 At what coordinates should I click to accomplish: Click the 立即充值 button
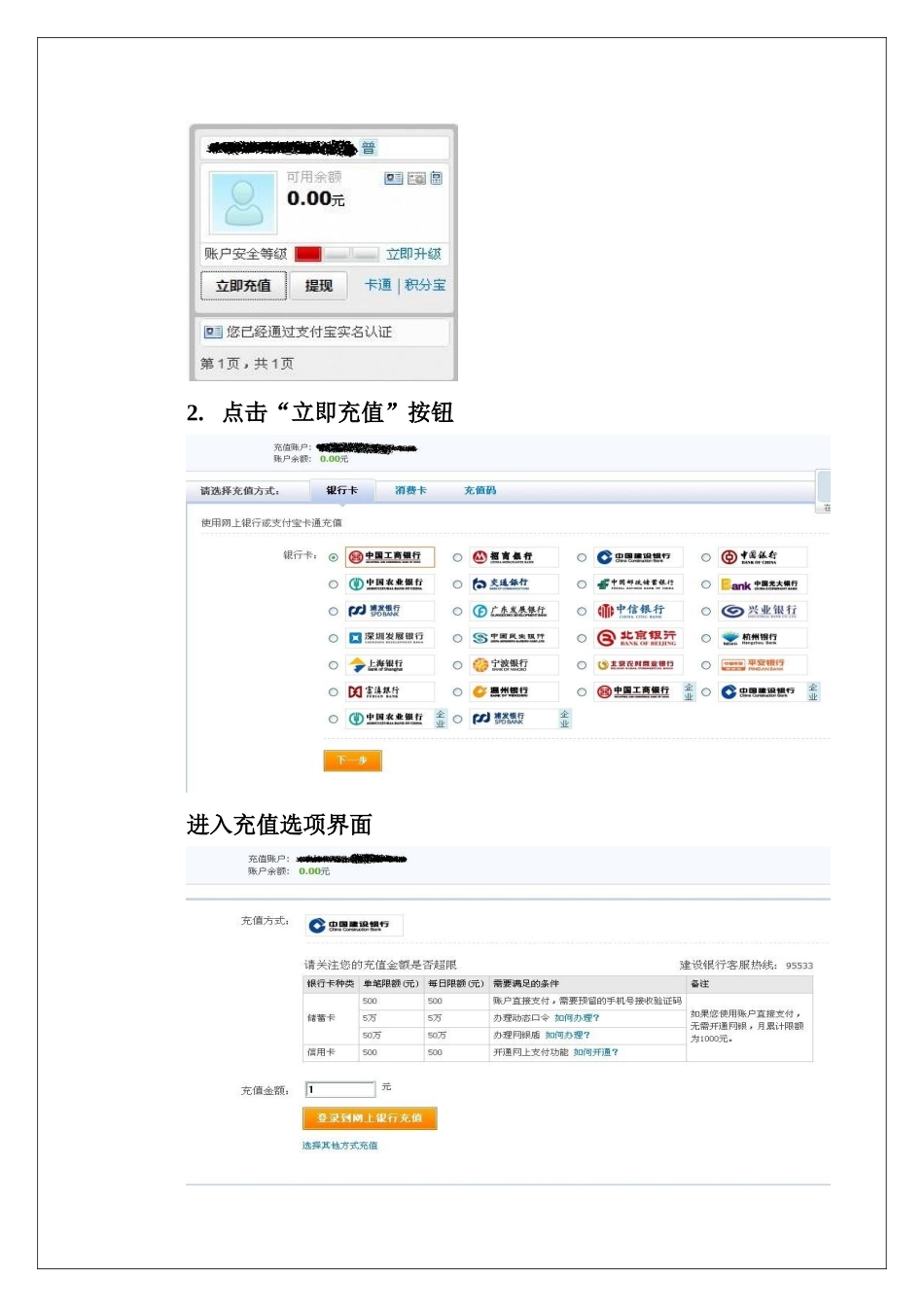point(243,286)
